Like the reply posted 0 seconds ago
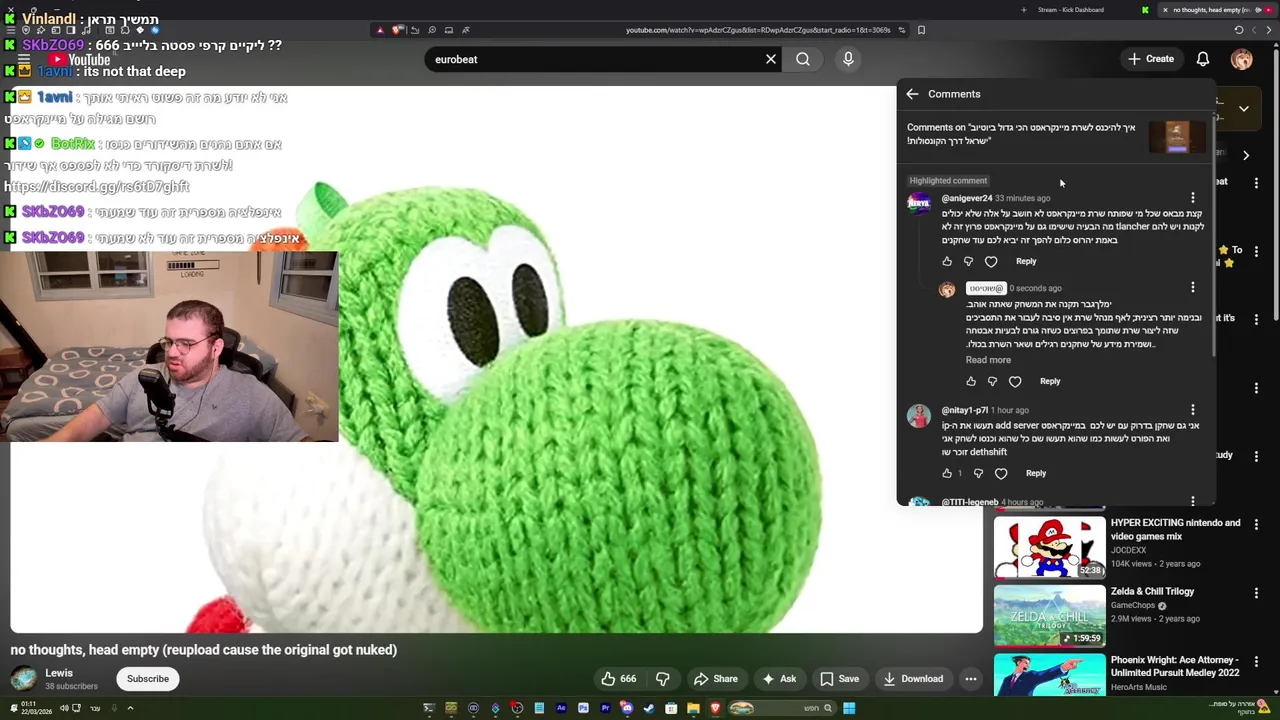Screen dimensions: 1280x720 971,381
